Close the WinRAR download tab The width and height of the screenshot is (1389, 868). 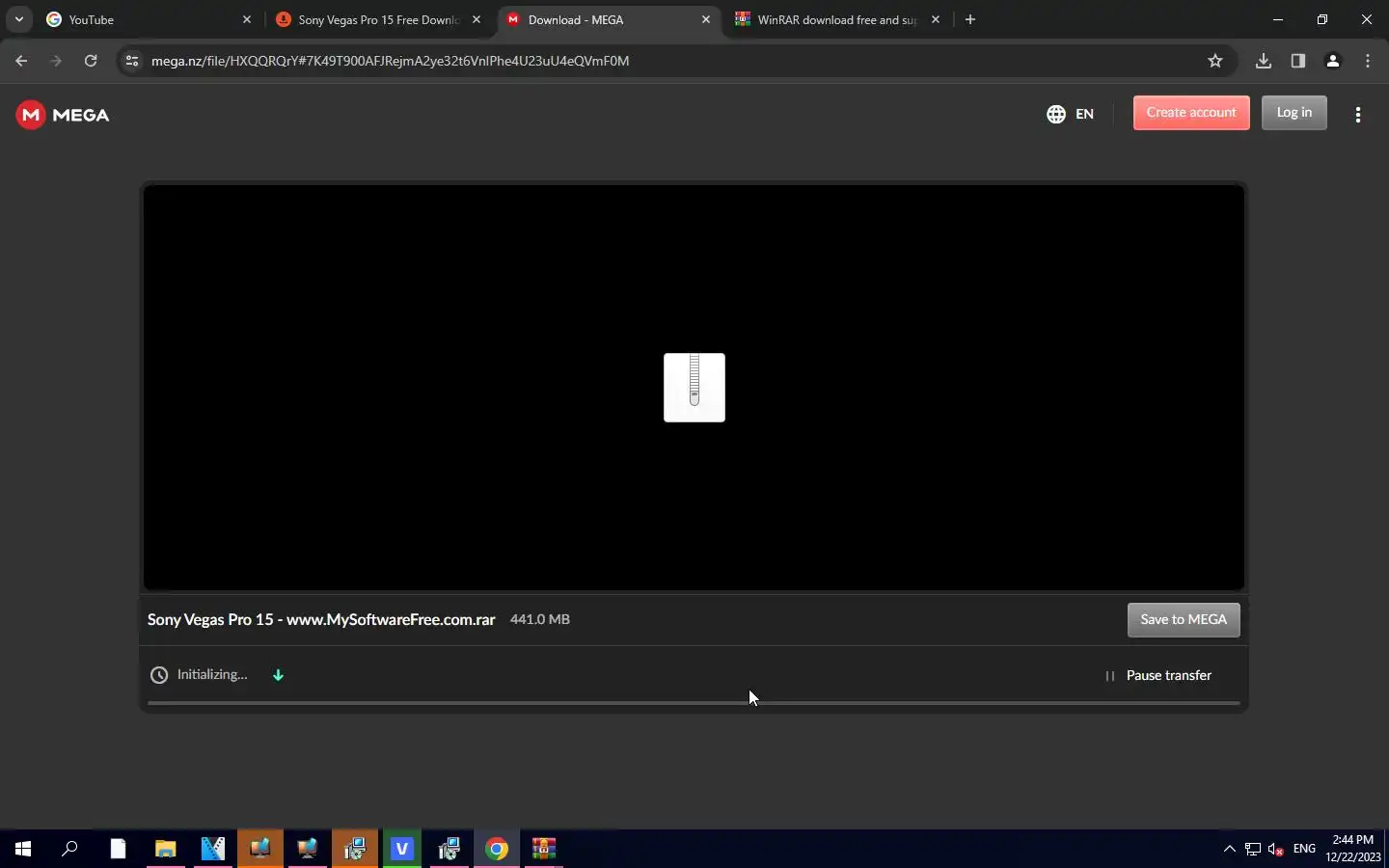coord(936,19)
